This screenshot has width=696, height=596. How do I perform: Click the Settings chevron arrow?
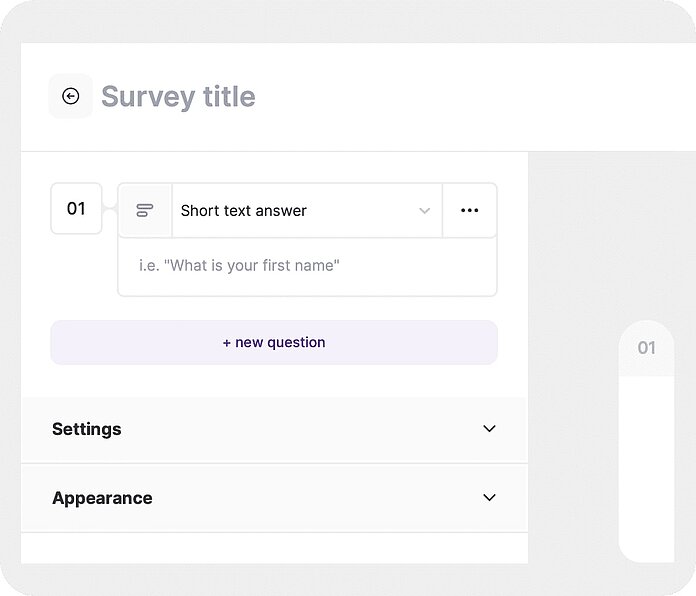pos(489,429)
